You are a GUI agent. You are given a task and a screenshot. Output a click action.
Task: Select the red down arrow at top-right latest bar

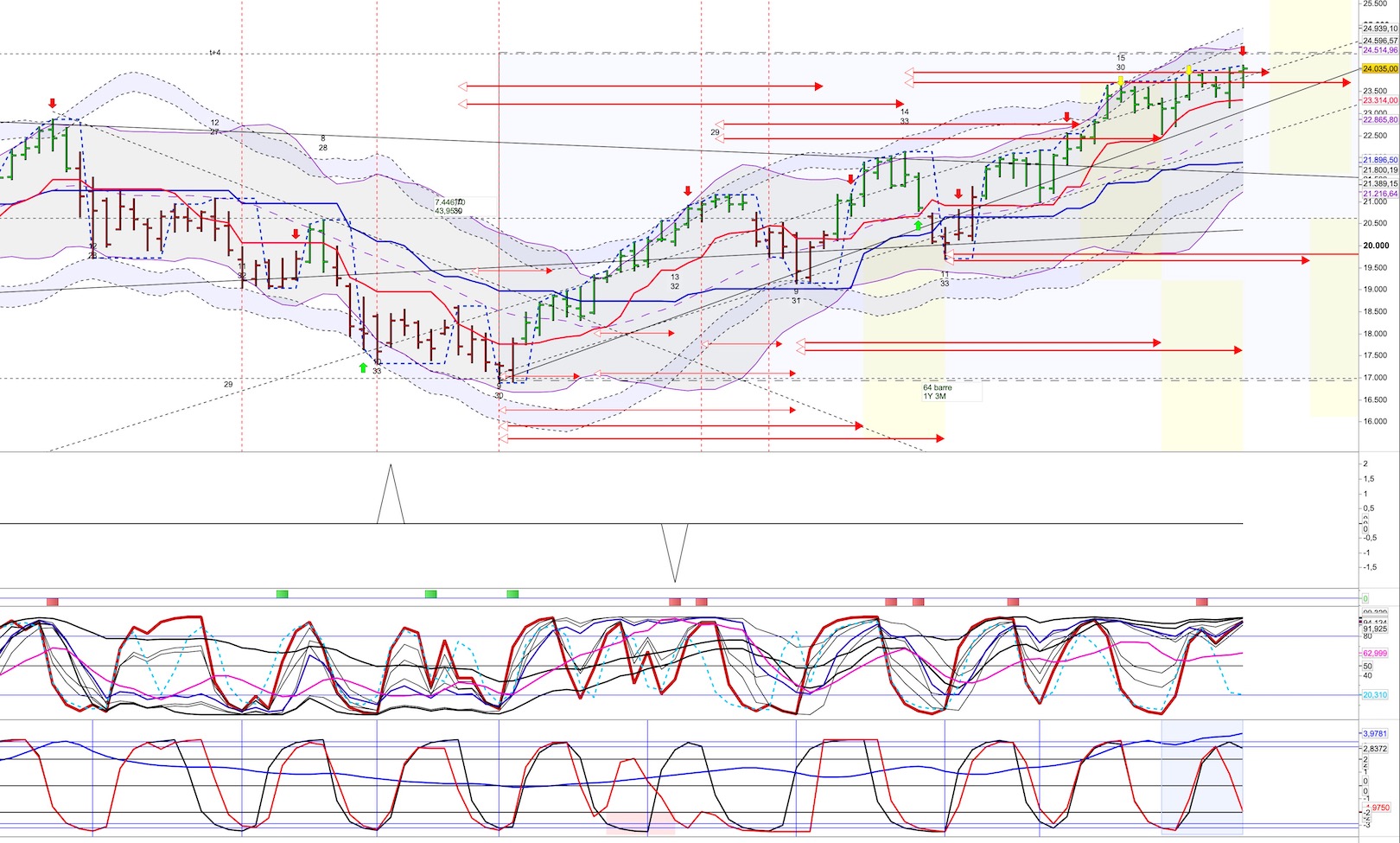tap(1243, 50)
